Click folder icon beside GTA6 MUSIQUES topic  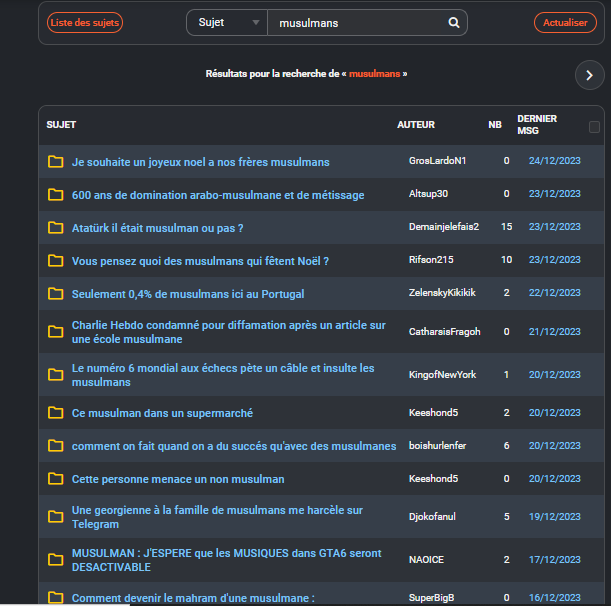pyautogui.click(x=56, y=559)
